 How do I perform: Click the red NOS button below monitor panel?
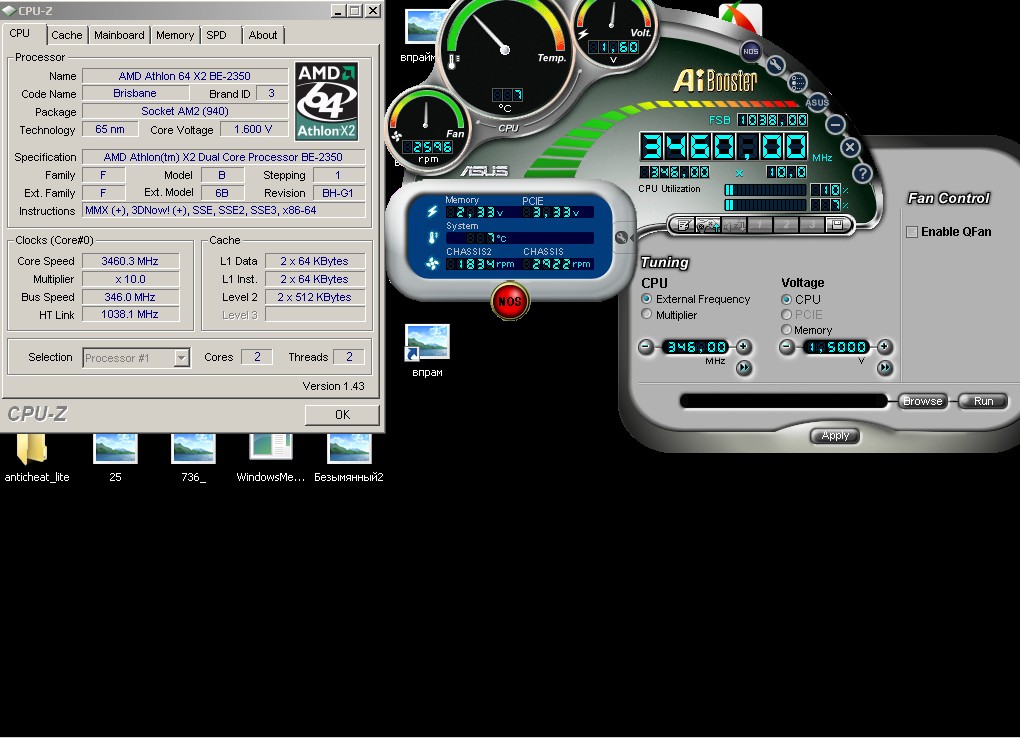(x=509, y=301)
